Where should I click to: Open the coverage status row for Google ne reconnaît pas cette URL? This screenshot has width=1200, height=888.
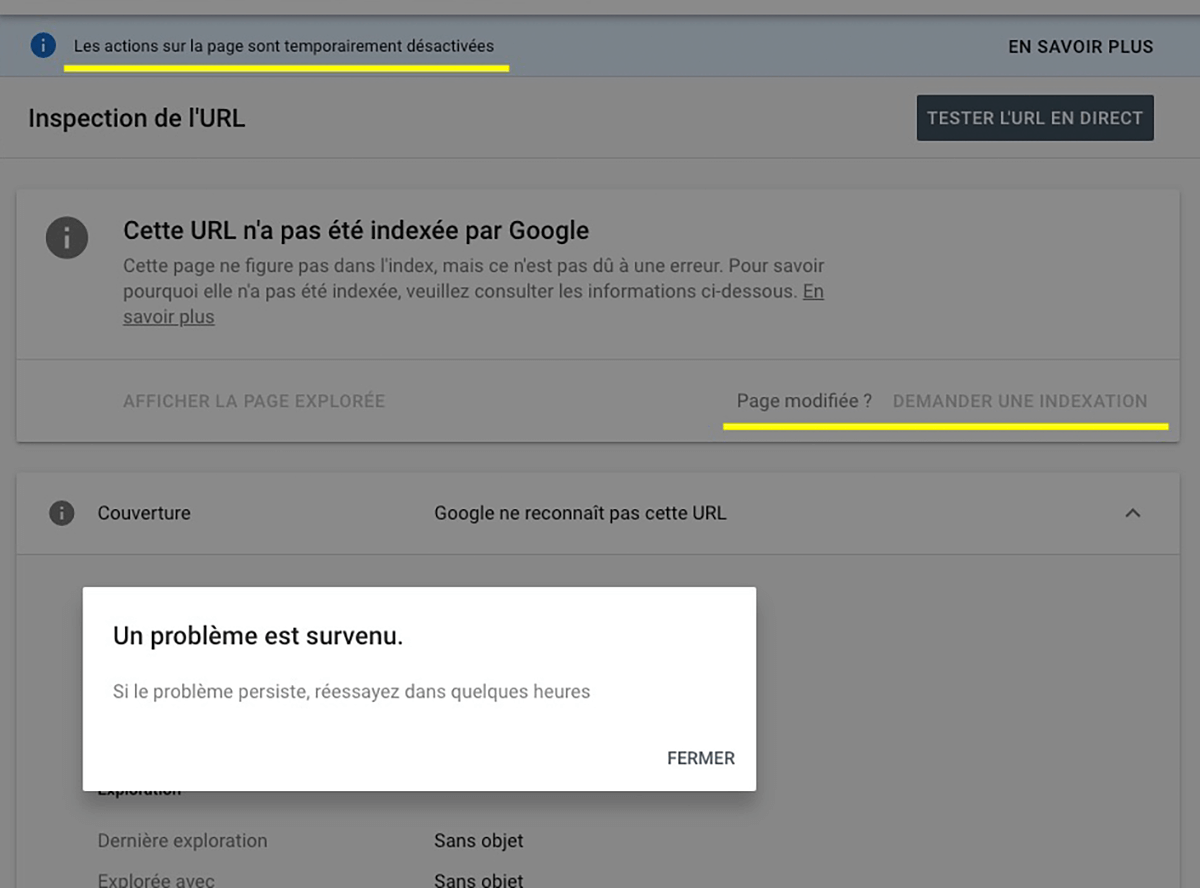click(580, 513)
